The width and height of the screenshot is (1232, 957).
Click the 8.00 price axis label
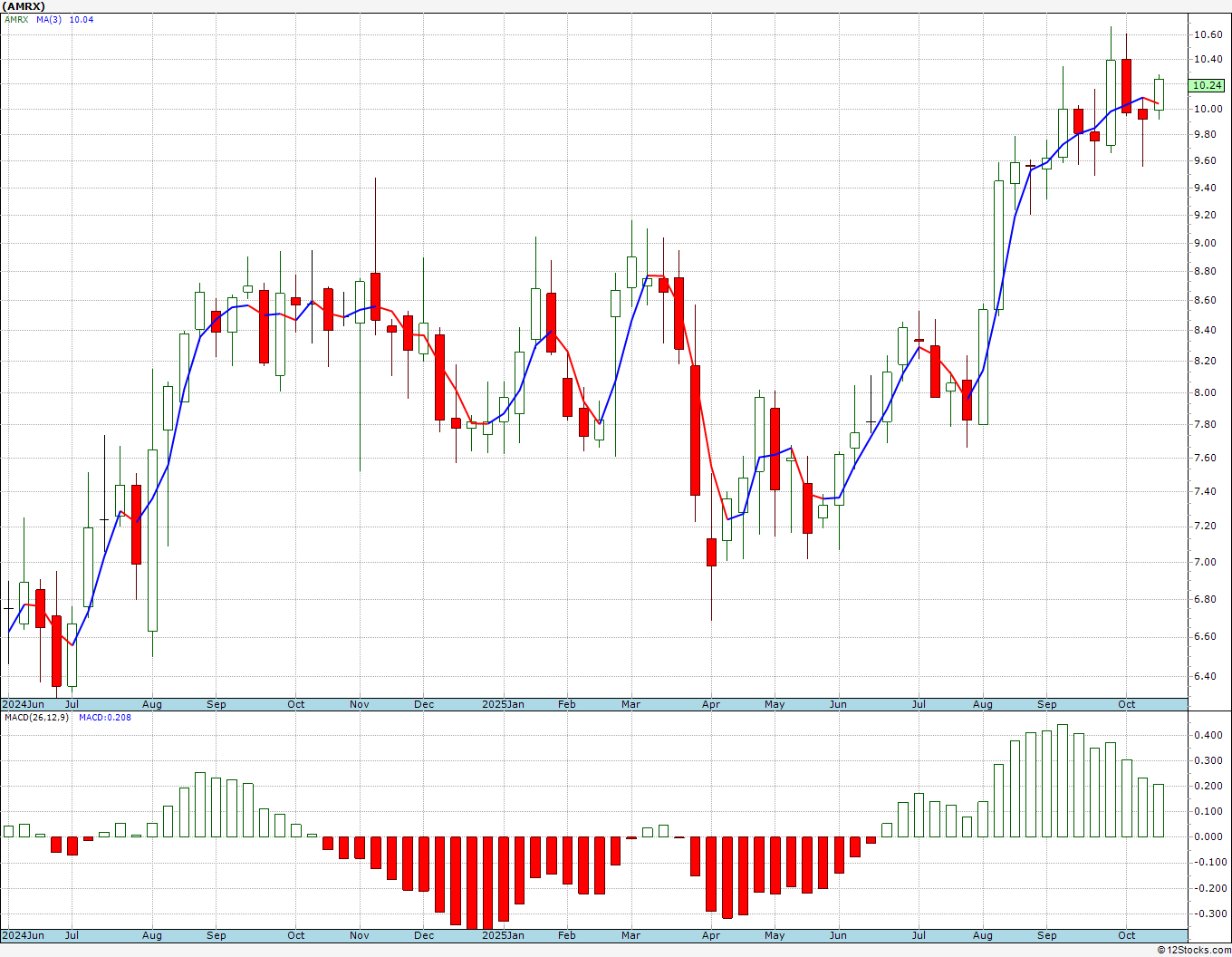[1207, 392]
